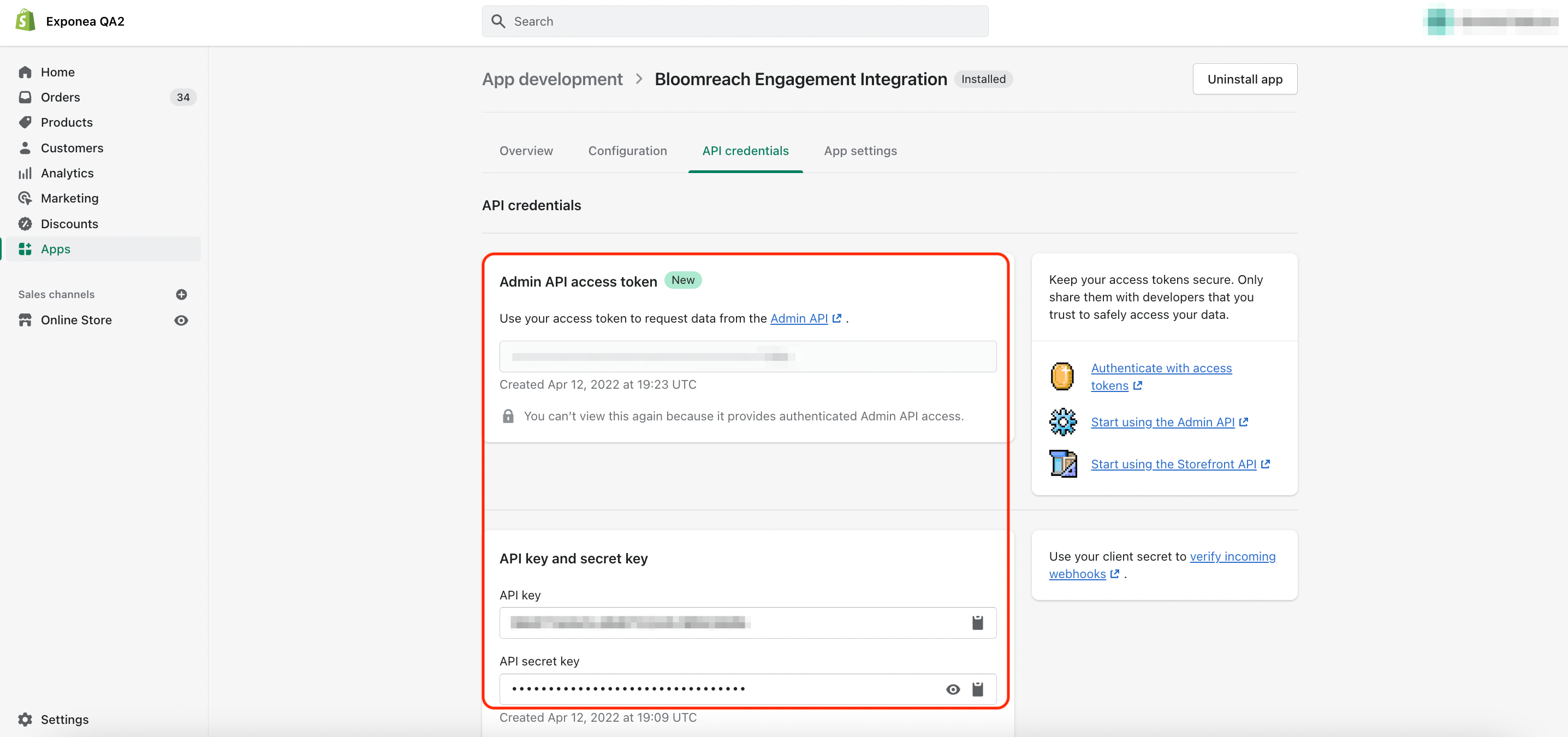
Task: Click the gear icon beside Admin API link
Action: pos(1063,422)
